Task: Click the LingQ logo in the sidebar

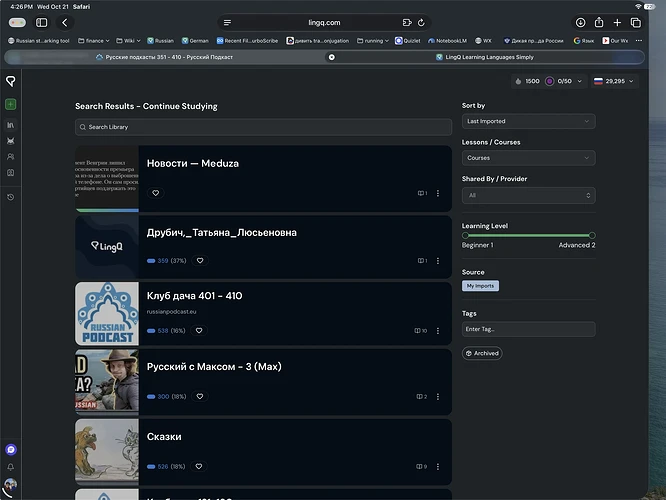Action: tap(11, 81)
